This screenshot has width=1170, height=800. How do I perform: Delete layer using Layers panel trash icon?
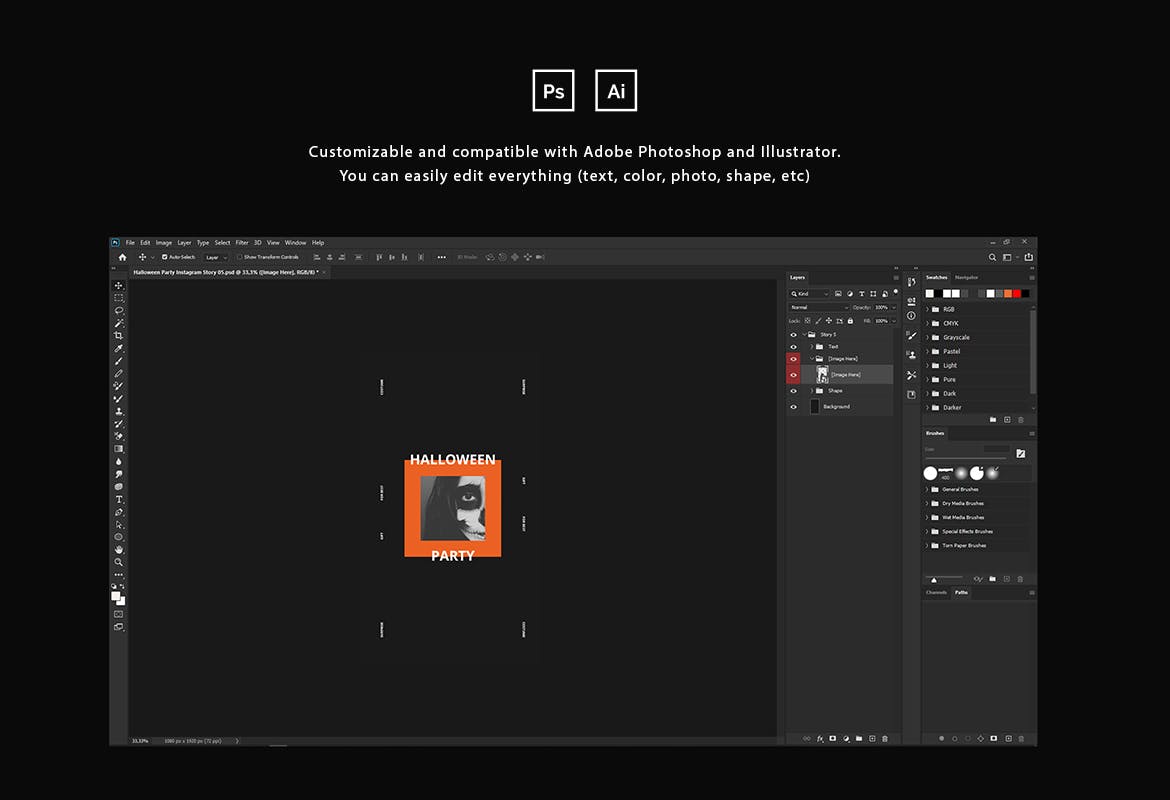(885, 738)
